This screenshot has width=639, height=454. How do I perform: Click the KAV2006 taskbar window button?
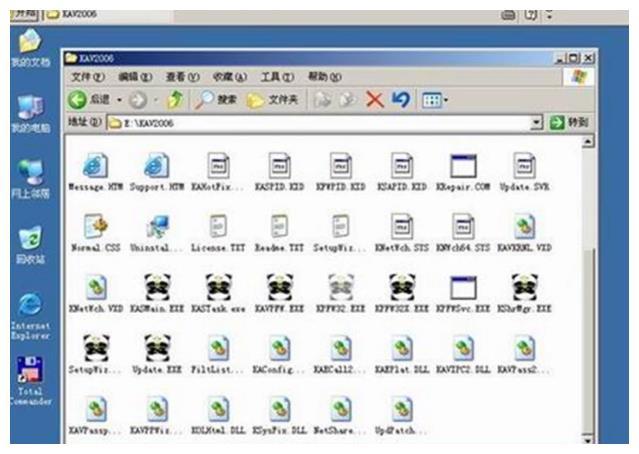(108, 15)
